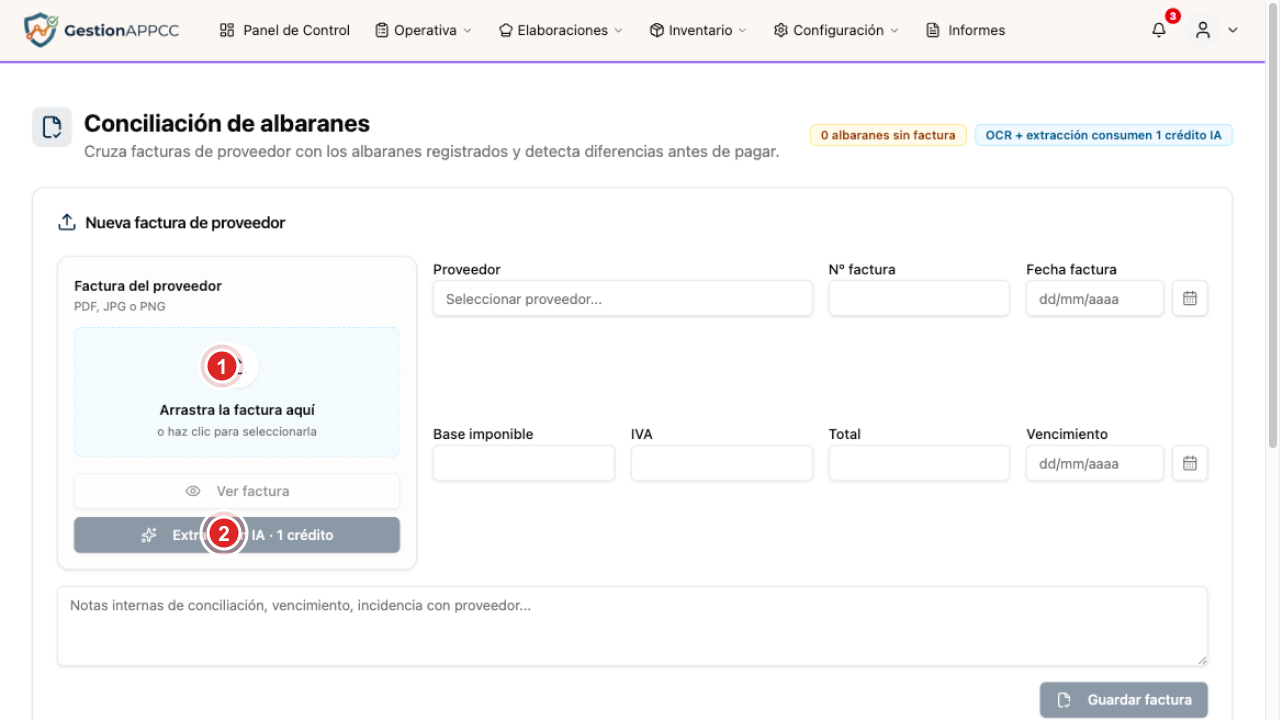This screenshot has width=1280, height=720.
Task: Click the "PDF, JPG o PNG" text
Action: [x=120, y=307]
